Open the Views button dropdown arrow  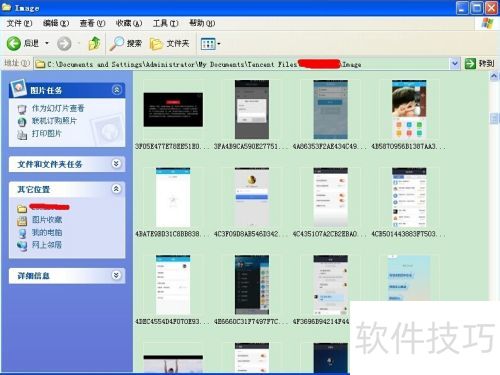coord(219,44)
